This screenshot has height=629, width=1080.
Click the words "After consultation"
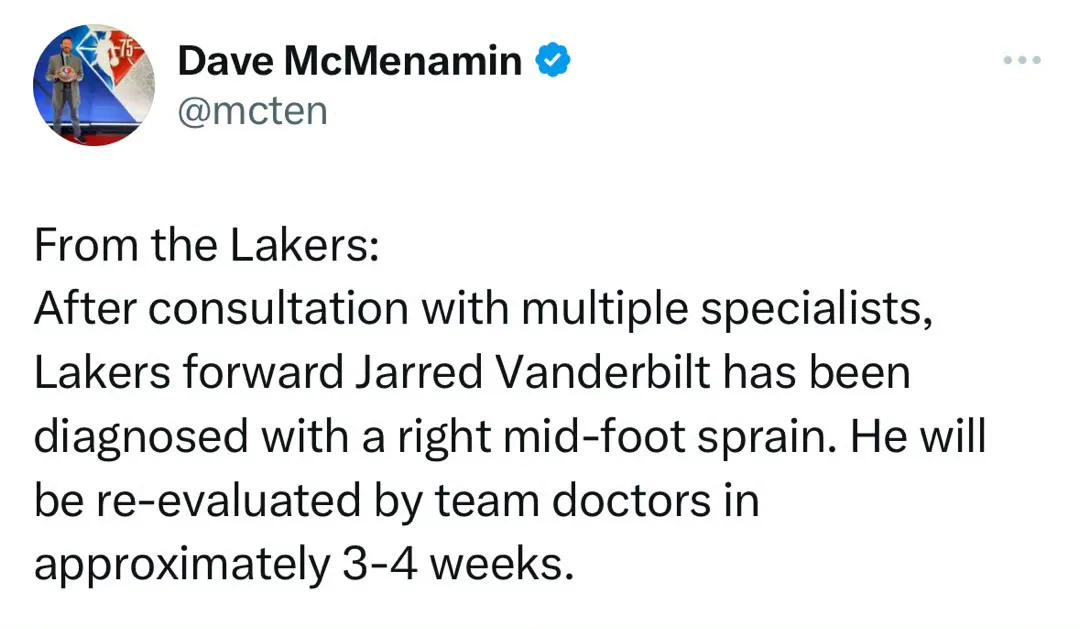pyautogui.click(x=221, y=309)
